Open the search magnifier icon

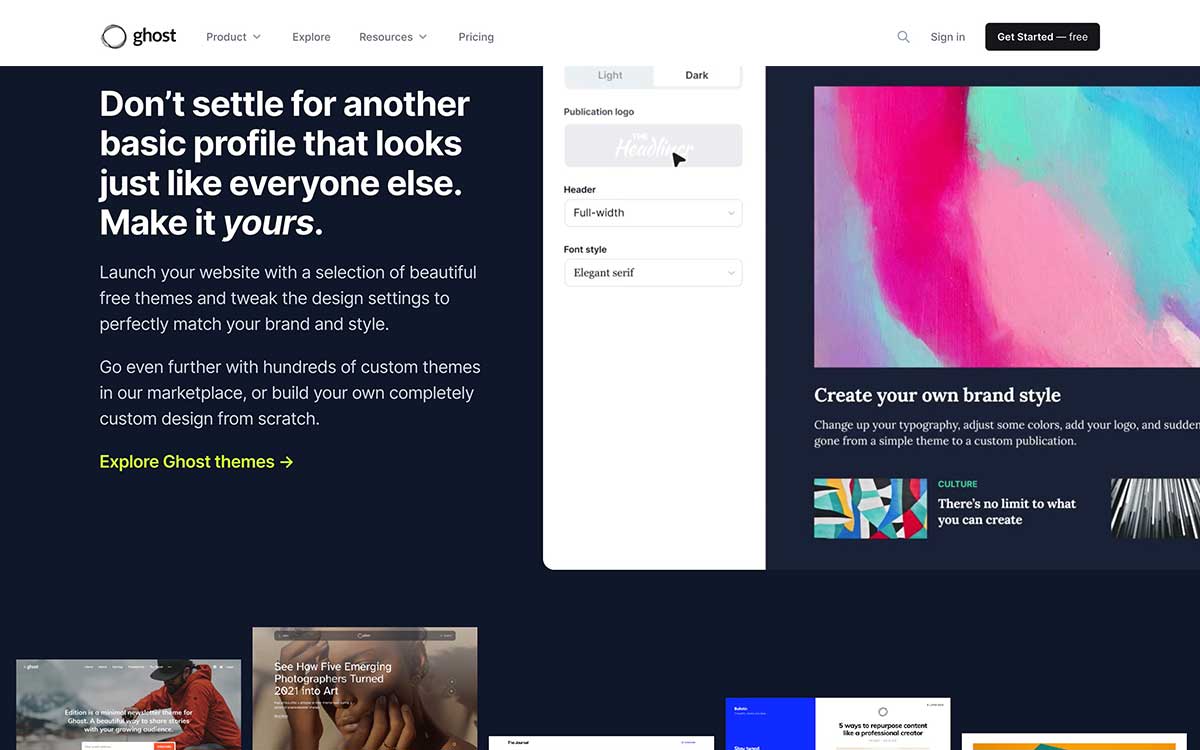tap(903, 37)
